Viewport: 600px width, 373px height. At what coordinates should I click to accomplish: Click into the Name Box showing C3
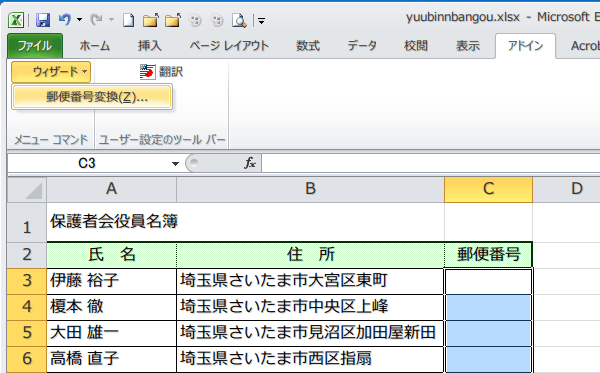tap(86, 163)
